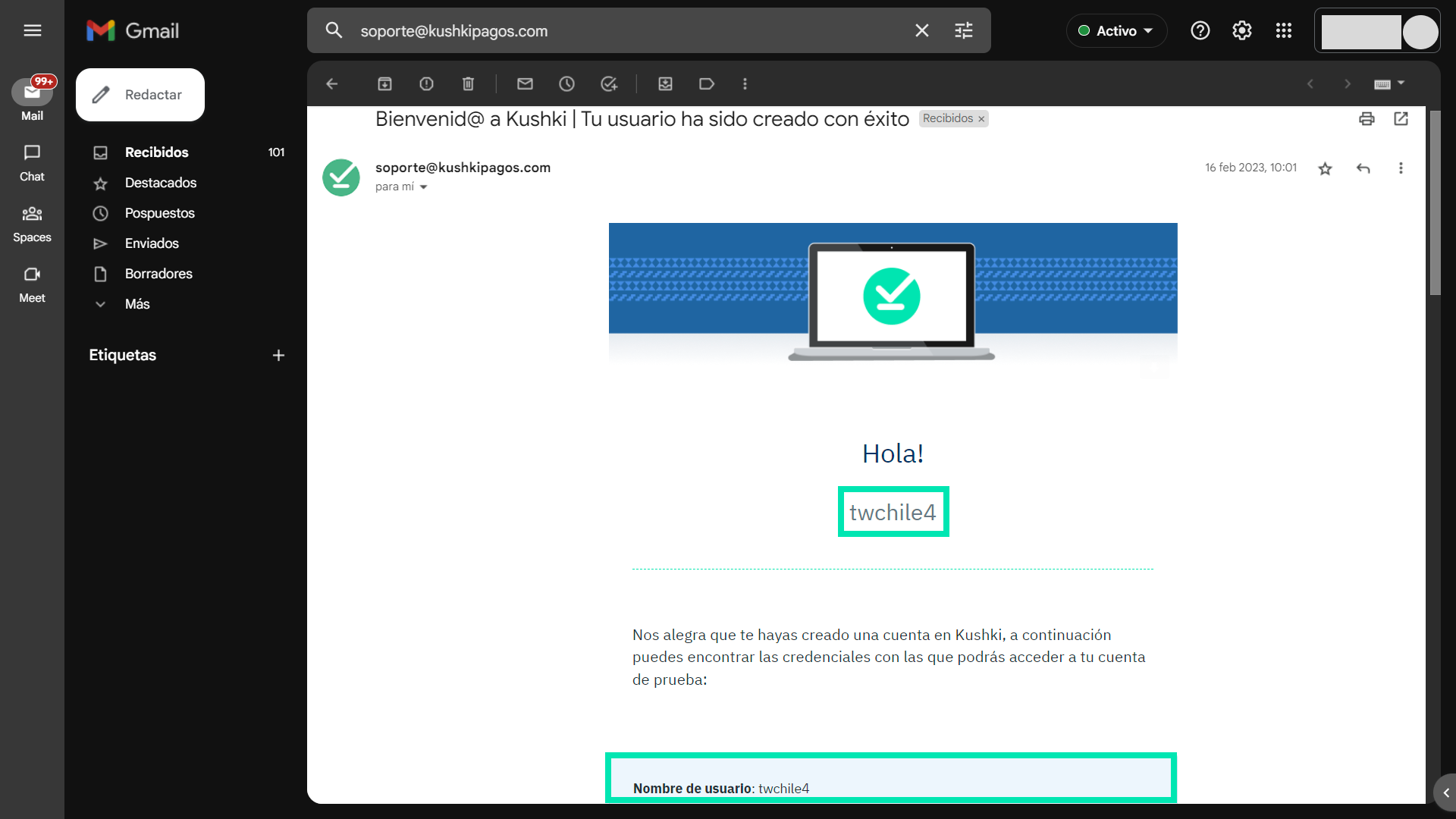
Task: Click the sender avatar for soporte@kushkipagos.com
Action: (x=341, y=177)
